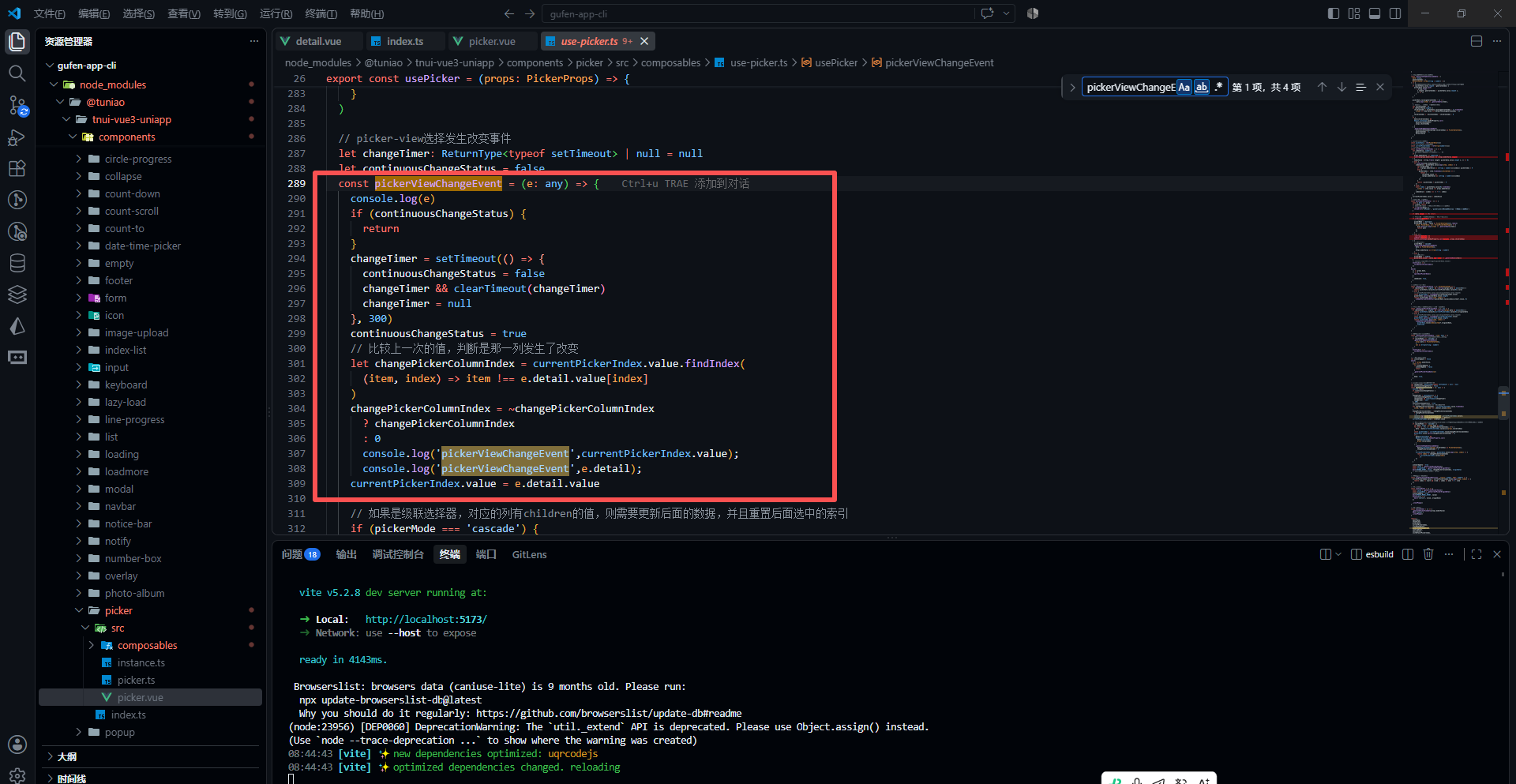Open the 文件(F) menu
Viewport: 1516px width, 784px height.
point(50,13)
